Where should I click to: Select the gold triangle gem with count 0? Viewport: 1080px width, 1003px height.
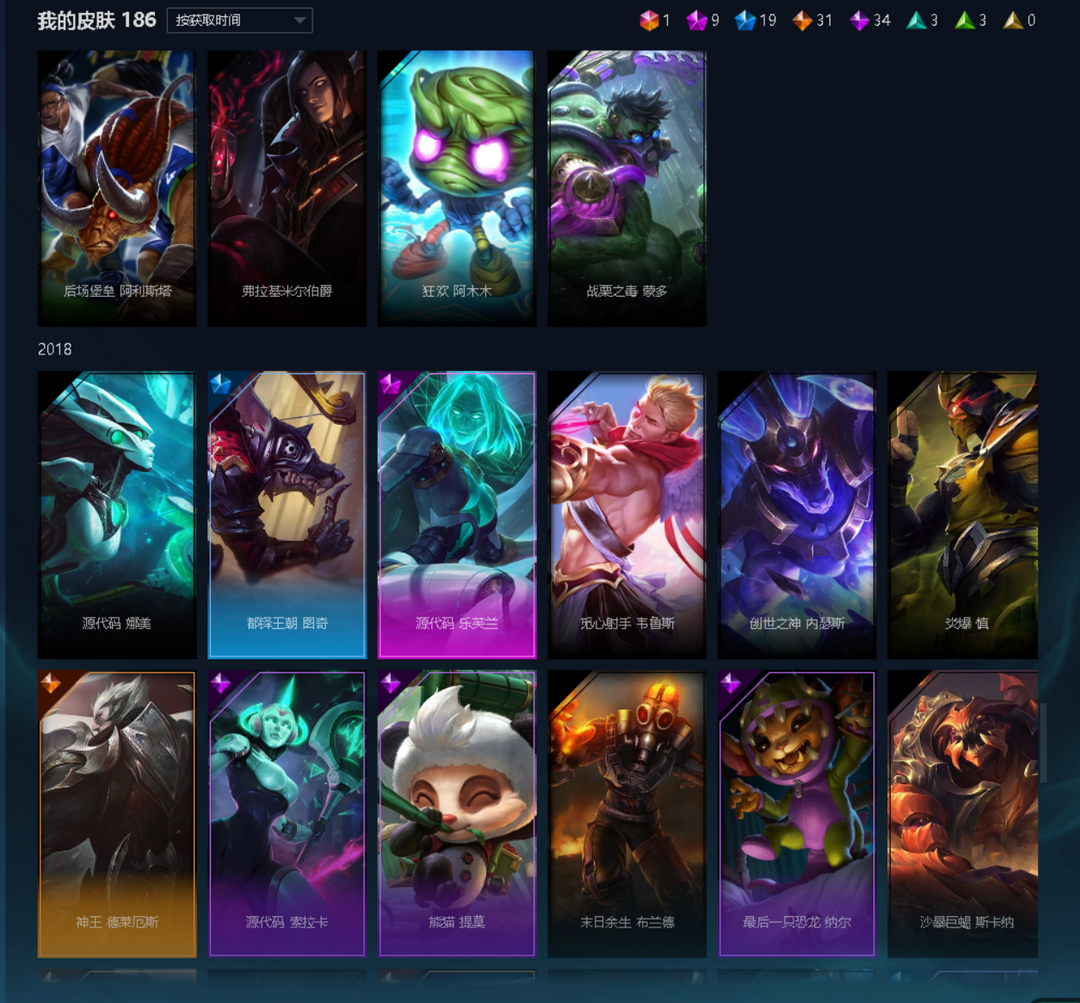click(x=1013, y=21)
